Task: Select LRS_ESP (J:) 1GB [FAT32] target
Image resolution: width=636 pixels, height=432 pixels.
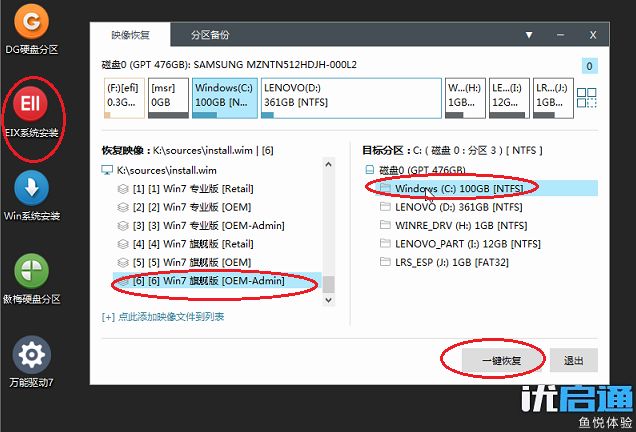Action: tap(451, 262)
